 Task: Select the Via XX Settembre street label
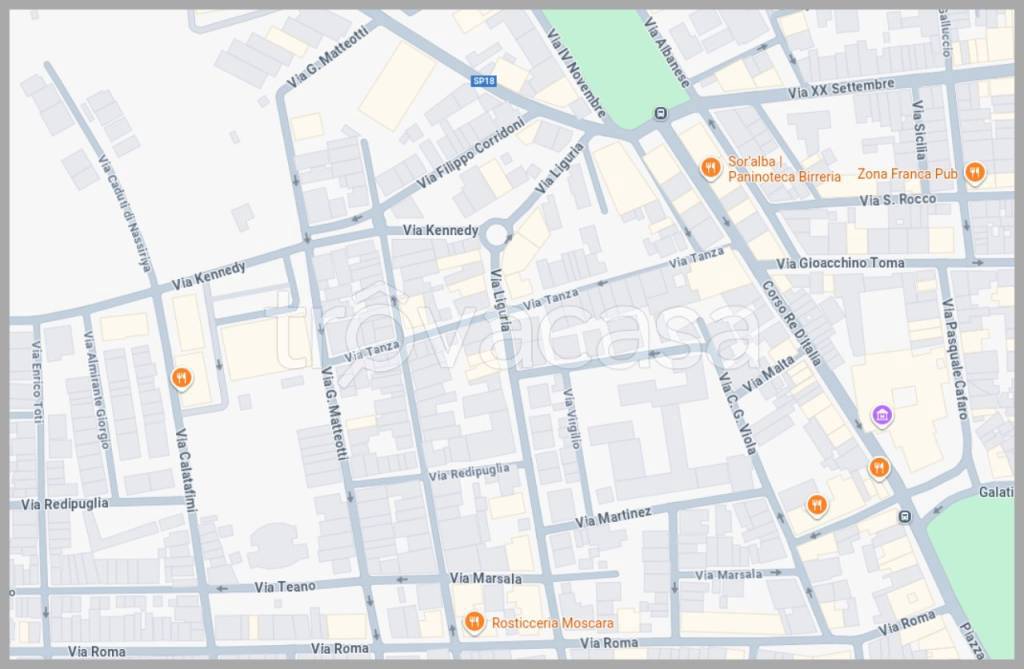840,89
